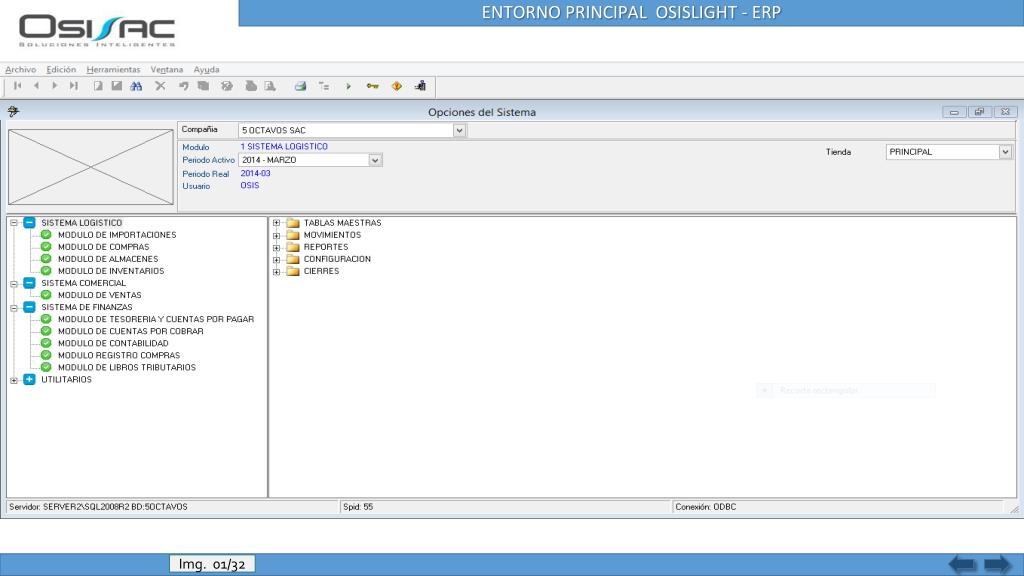Image resolution: width=1024 pixels, height=576 pixels.
Task: Click the Servidor status bar entry
Action: click(x=98, y=507)
